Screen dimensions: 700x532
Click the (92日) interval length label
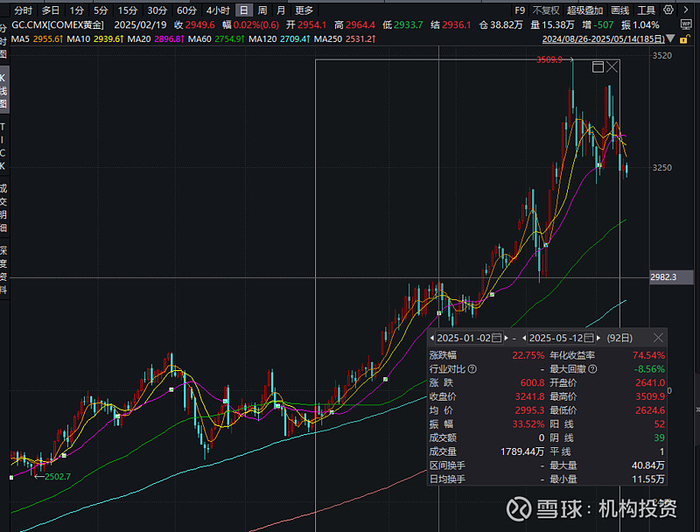pyautogui.click(x=620, y=338)
